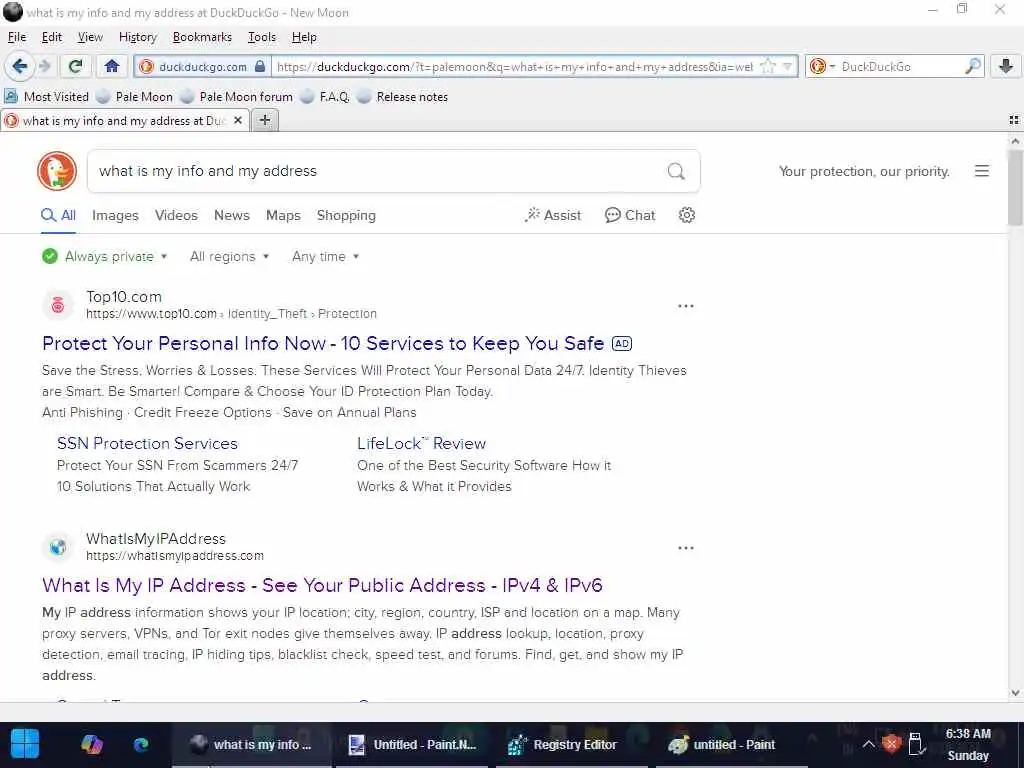Open more options for the WhatIsMyIPAddress result
The width and height of the screenshot is (1024, 768).
click(686, 548)
